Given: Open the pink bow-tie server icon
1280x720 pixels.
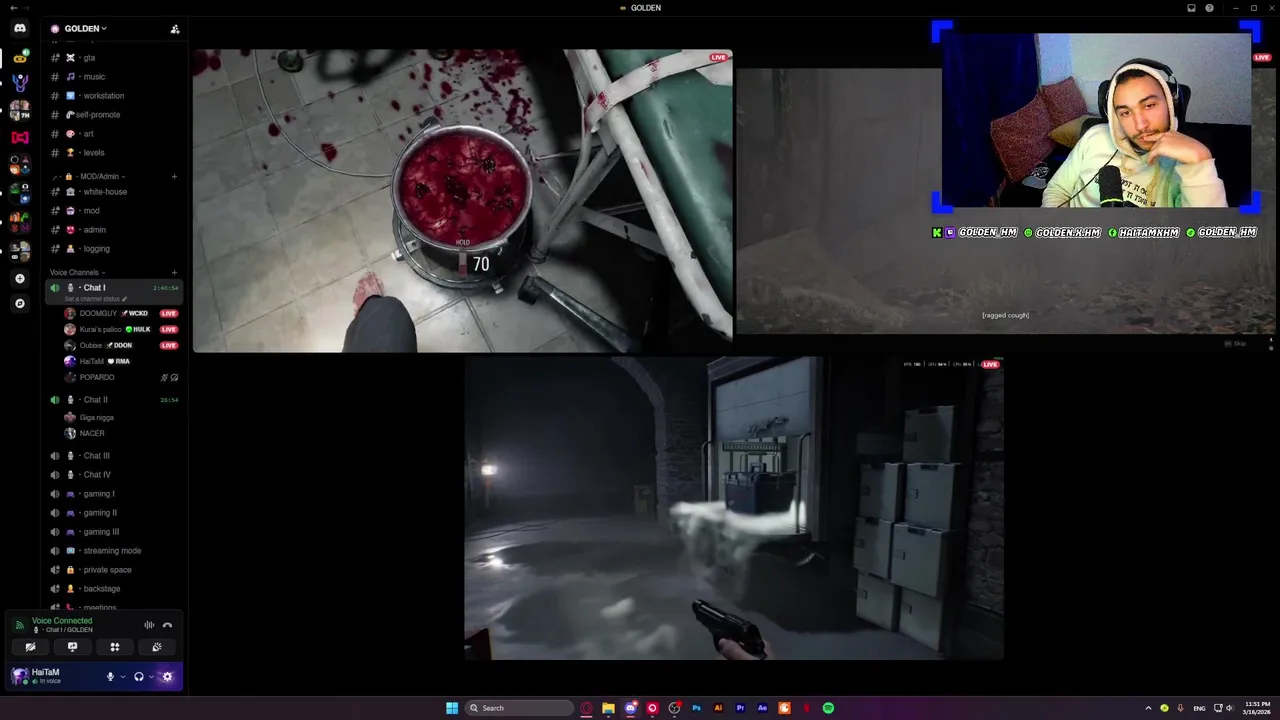Looking at the screenshot, I should (x=20, y=137).
